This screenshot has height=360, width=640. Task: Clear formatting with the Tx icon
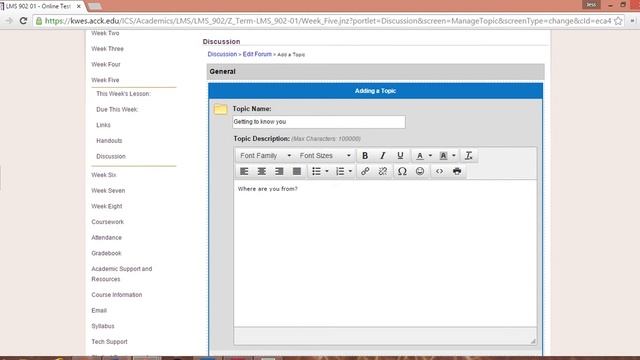469,156
